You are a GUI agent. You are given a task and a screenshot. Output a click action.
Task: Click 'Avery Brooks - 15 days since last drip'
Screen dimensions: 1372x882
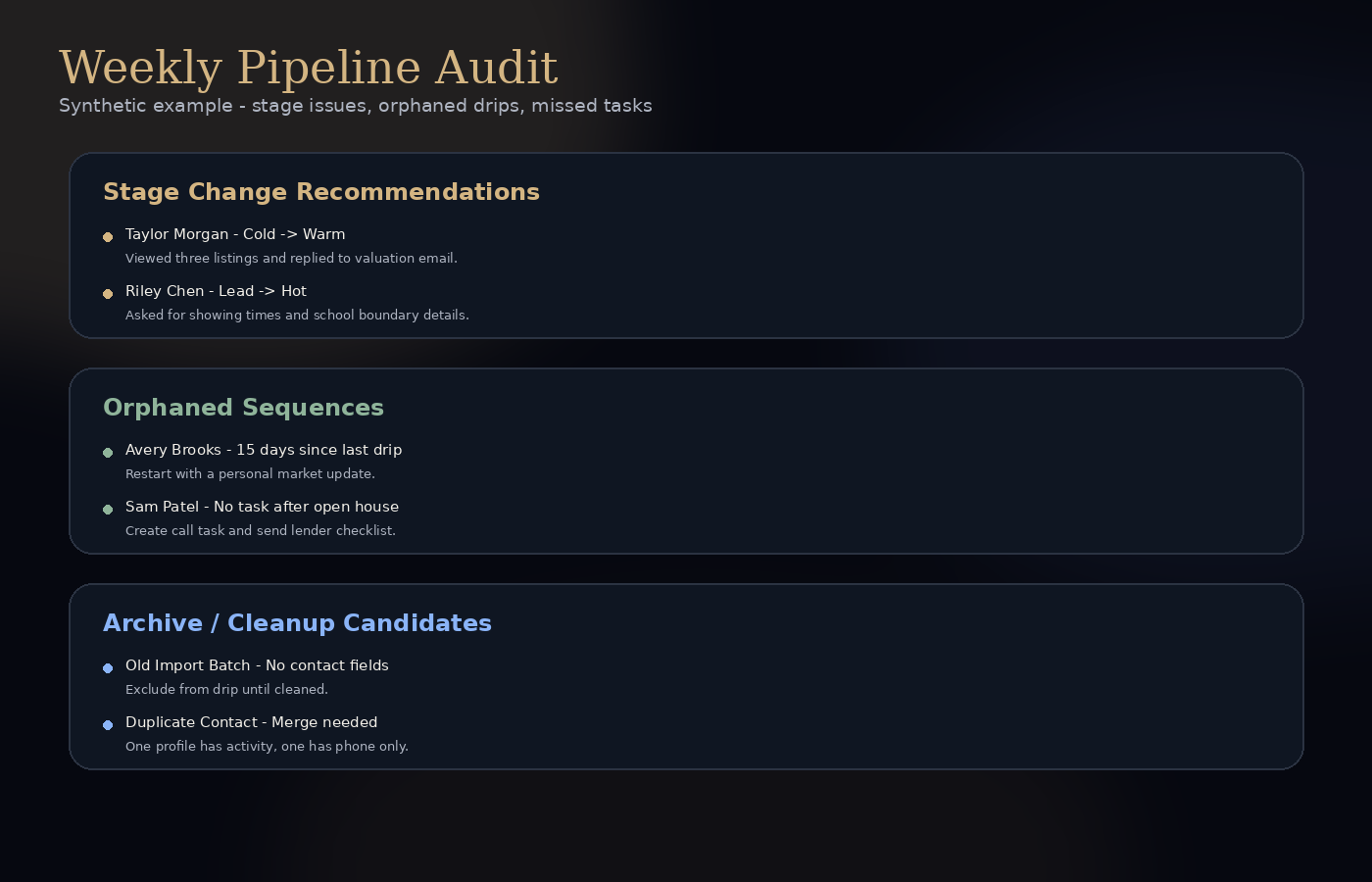[x=264, y=450]
